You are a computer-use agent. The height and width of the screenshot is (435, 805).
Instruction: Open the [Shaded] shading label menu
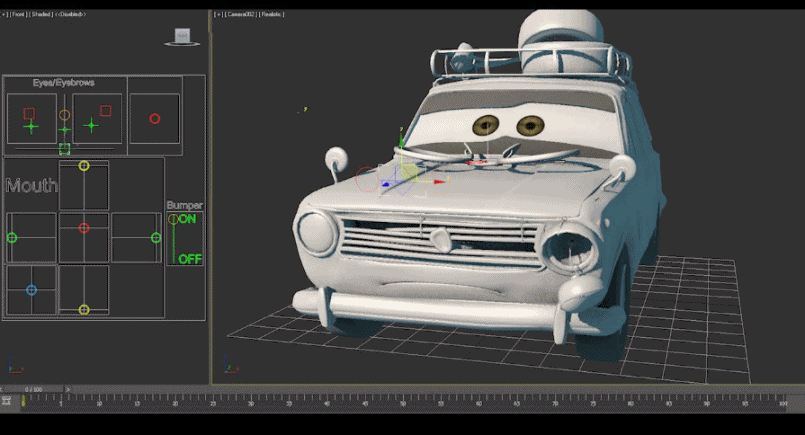point(41,14)
